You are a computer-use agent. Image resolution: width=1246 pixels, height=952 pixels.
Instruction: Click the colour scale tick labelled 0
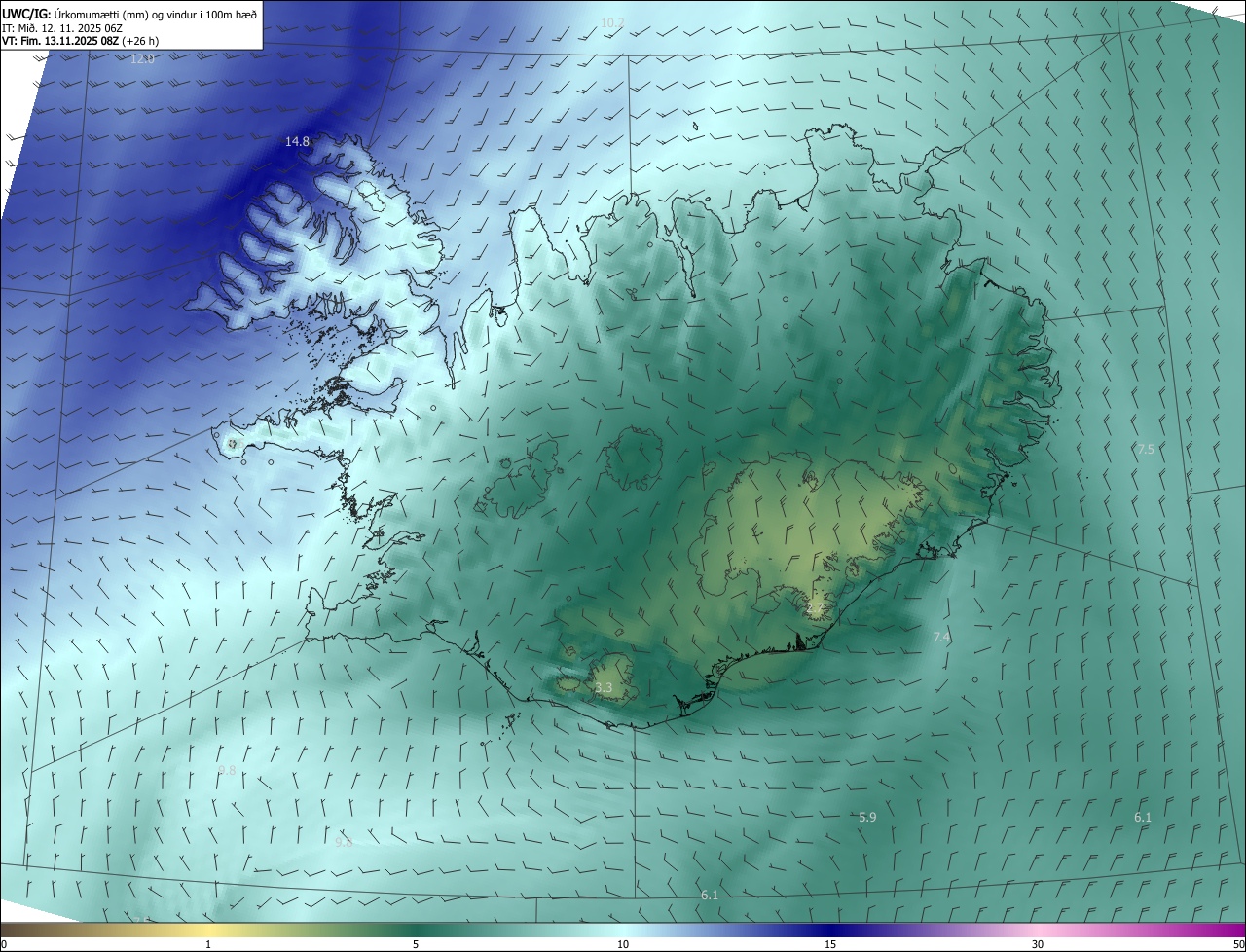click(3, 945)
